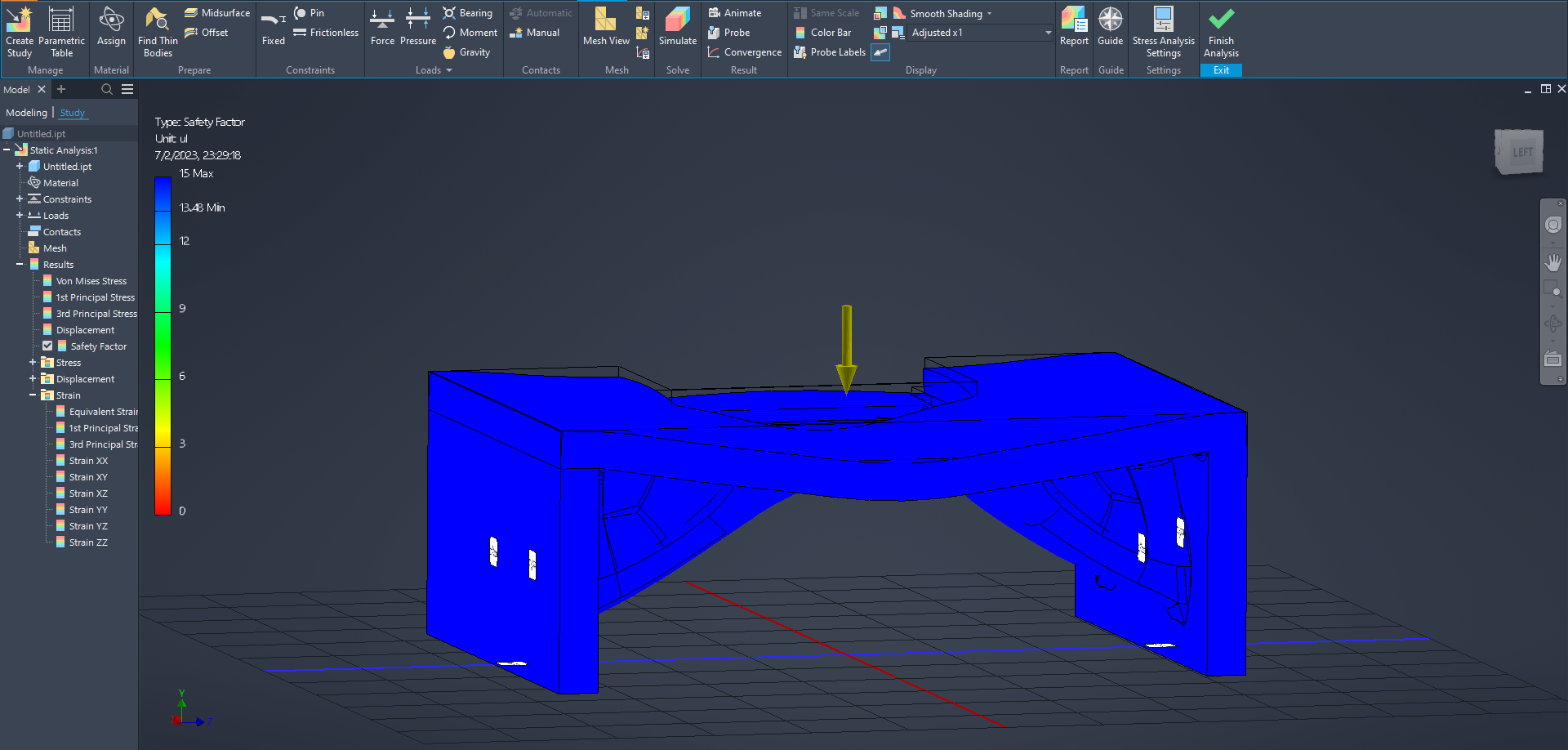Viewport: 1568px width, 750px height.
Task: Click the Exit button
Action: coord(1221,70)
